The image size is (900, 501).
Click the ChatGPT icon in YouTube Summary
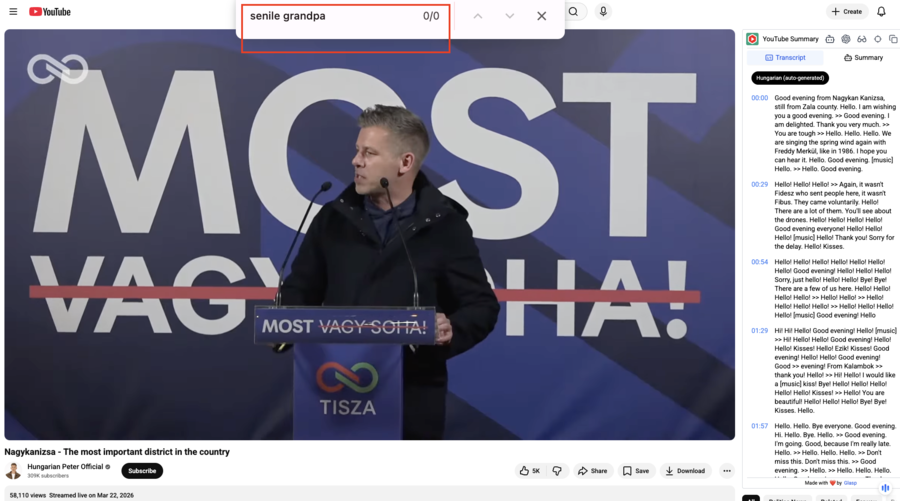845,39
